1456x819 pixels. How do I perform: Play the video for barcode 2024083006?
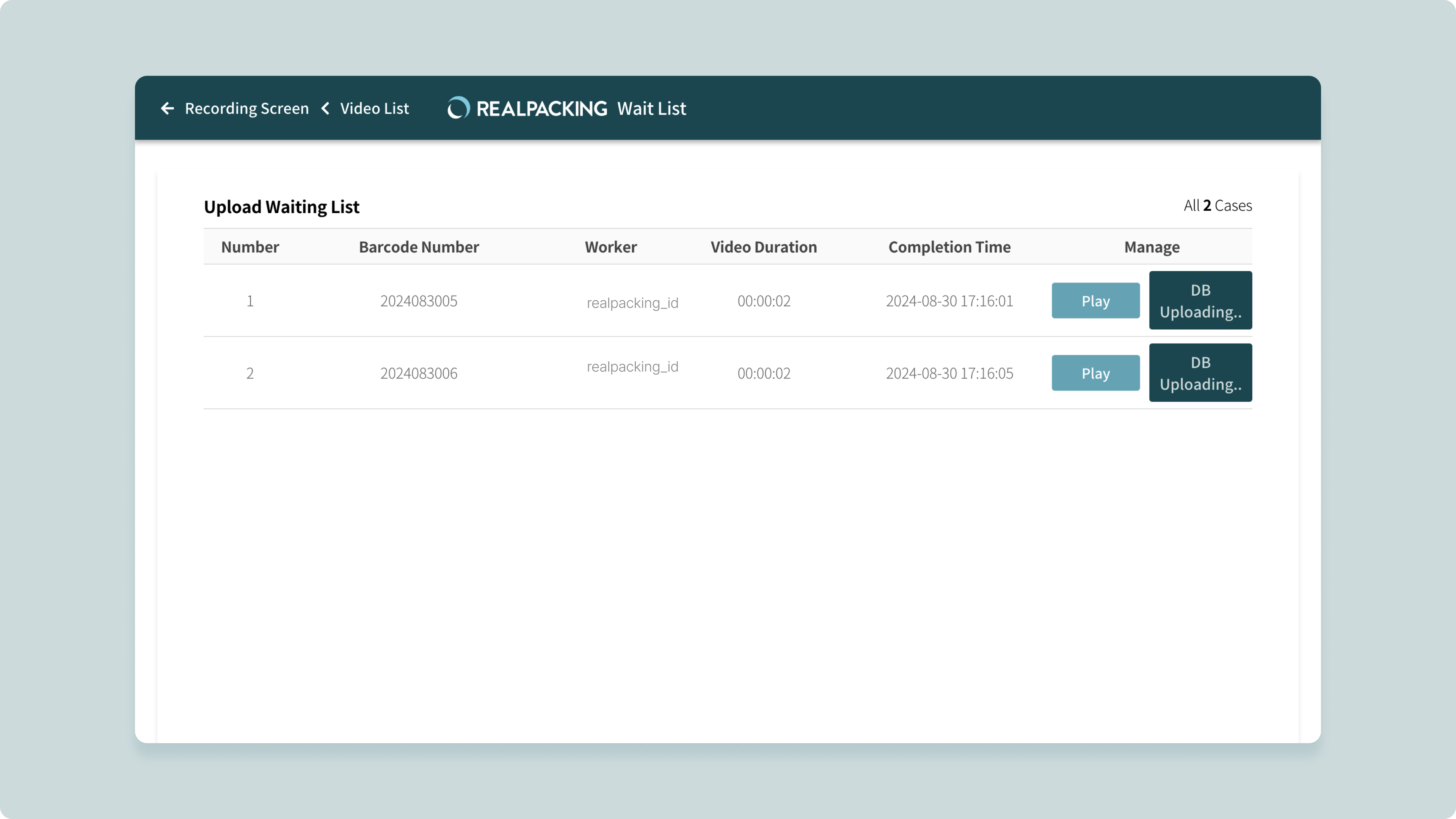coord(1095,373)
